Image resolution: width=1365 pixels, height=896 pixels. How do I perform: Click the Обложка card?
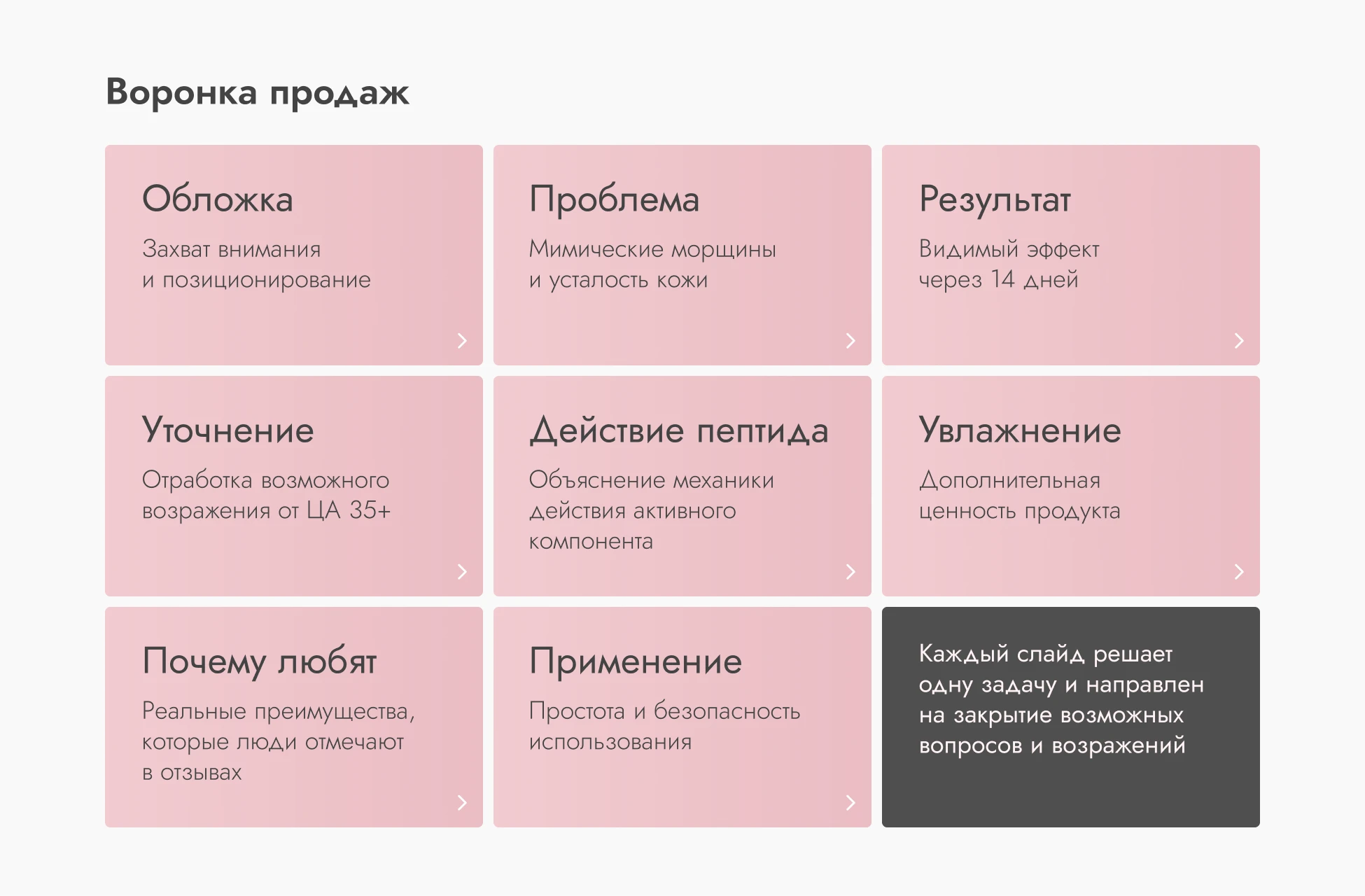[293, 253]
